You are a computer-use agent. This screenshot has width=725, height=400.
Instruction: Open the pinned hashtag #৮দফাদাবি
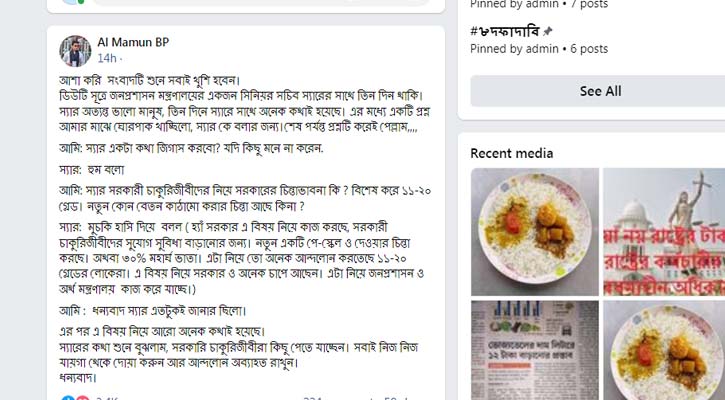click(504, 31)
